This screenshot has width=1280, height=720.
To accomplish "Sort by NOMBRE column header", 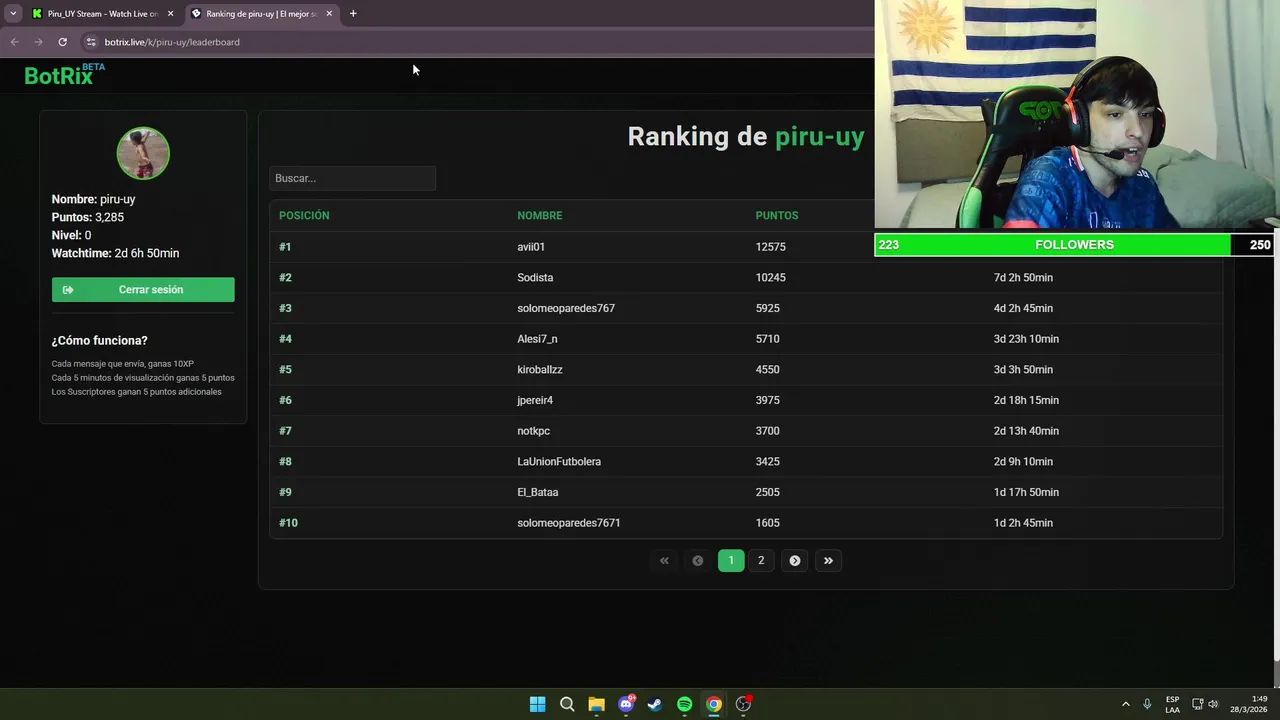I will pyautogui.click(x=540, y=216).
